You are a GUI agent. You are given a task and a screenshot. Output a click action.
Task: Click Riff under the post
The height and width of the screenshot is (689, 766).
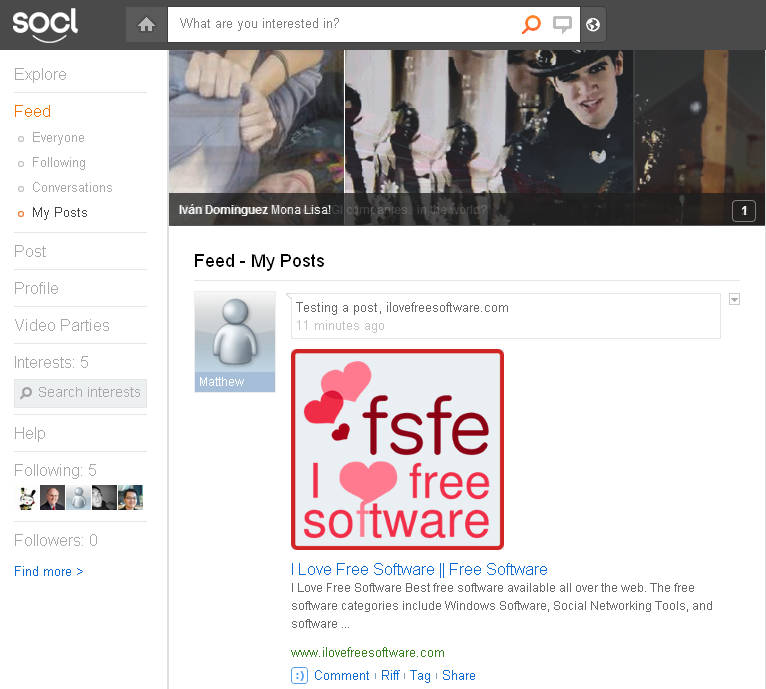click(x=390, y=675)
